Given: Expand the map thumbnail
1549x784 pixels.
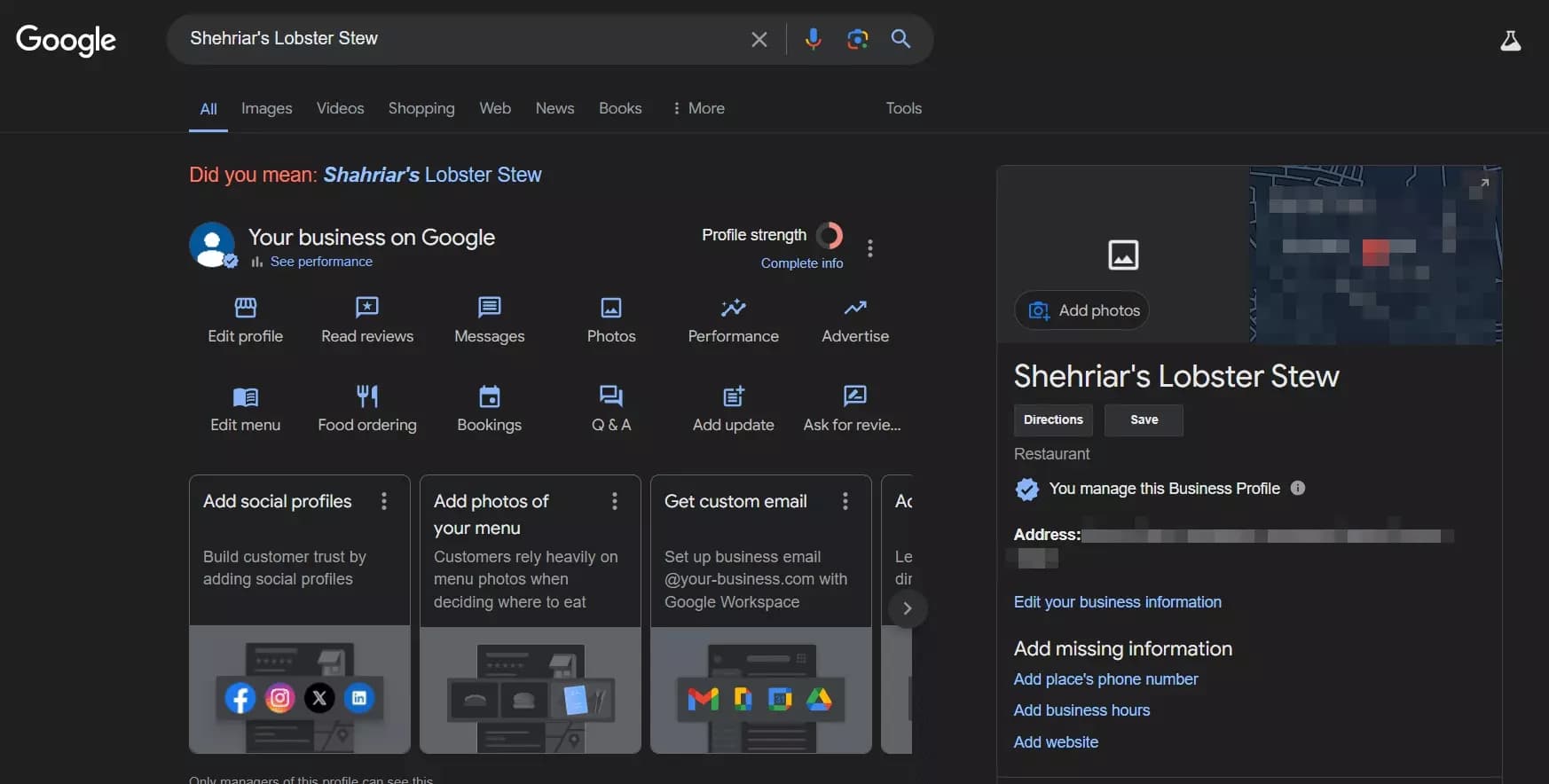Looking at the screenshot, I should click(x=1483, y=184).
